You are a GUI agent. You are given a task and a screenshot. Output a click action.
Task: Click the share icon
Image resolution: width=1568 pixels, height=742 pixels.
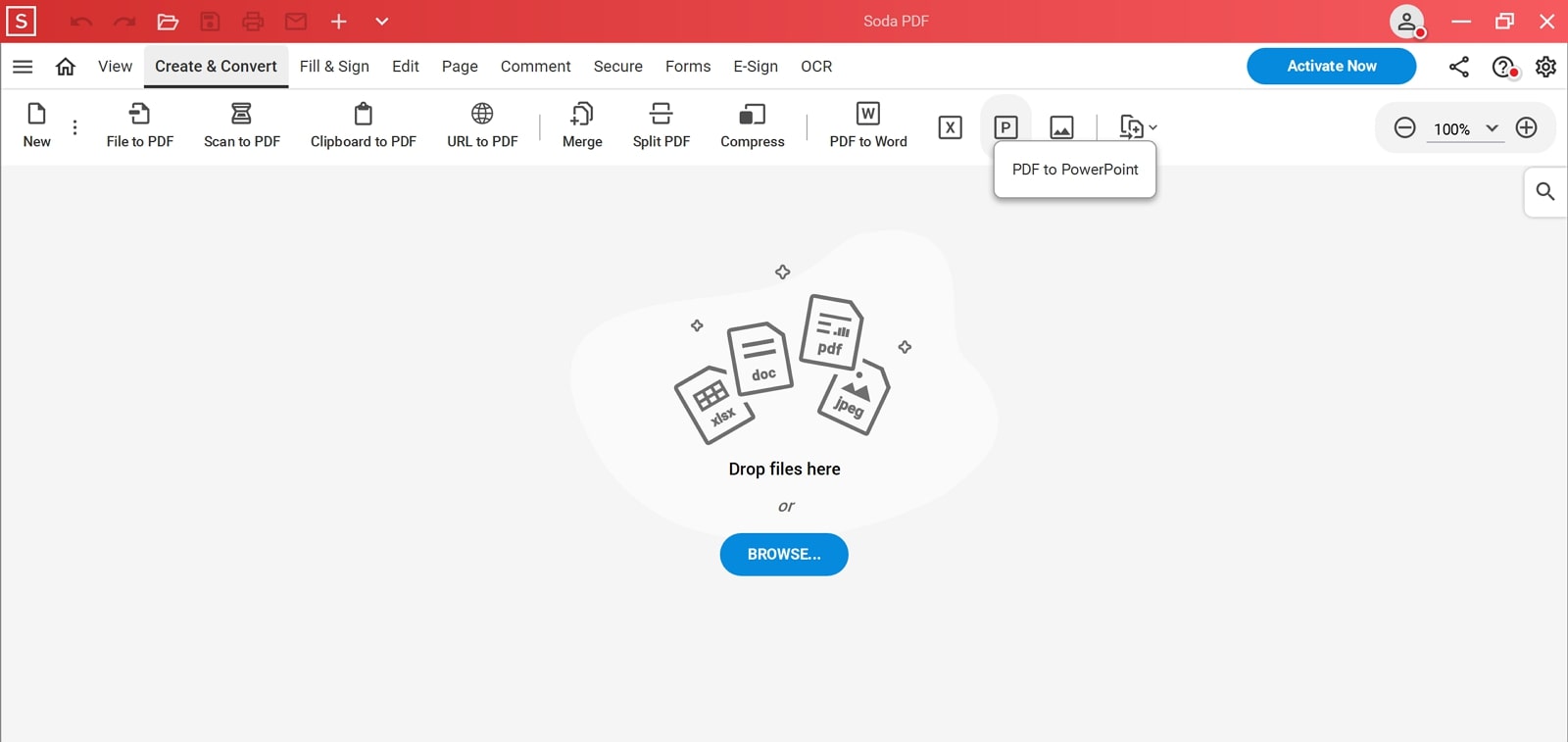1459,67
